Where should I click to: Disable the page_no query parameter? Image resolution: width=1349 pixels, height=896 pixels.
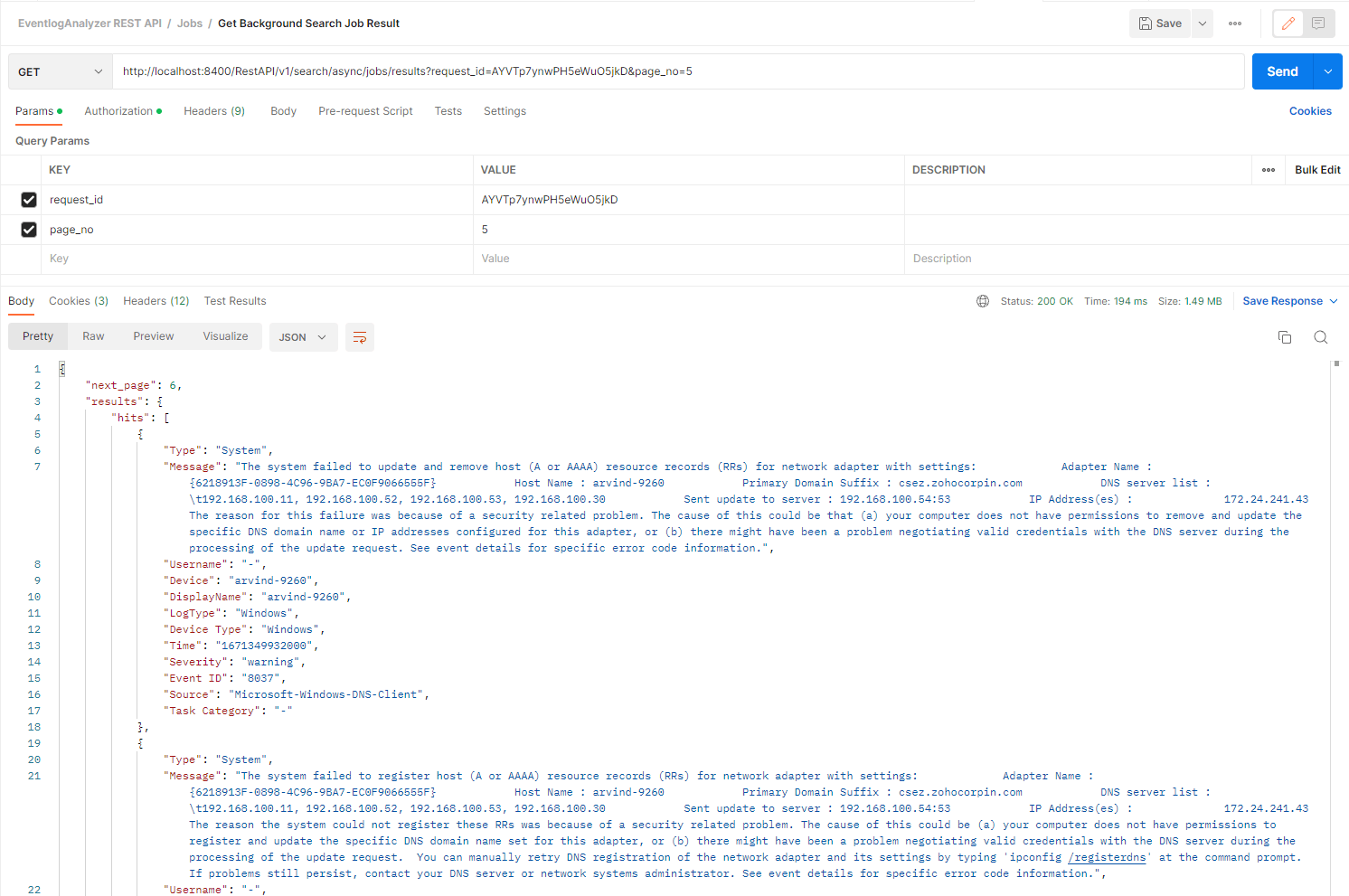pyautogui.click(x=28, y=229)
